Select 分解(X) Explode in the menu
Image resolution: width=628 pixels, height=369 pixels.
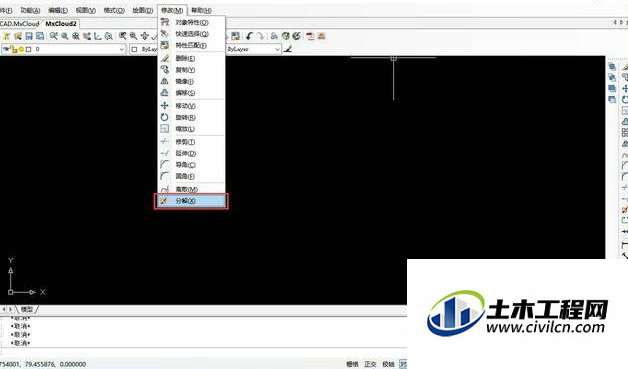click(x=191, y=201)
